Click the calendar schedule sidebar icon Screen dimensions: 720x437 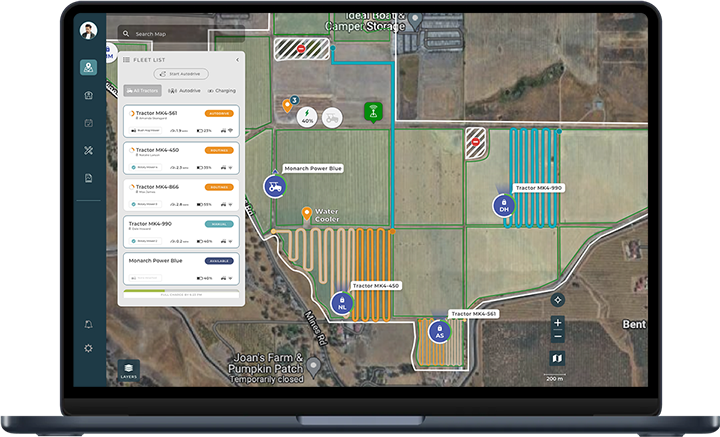pyautogui.click(x=89, y=123)
